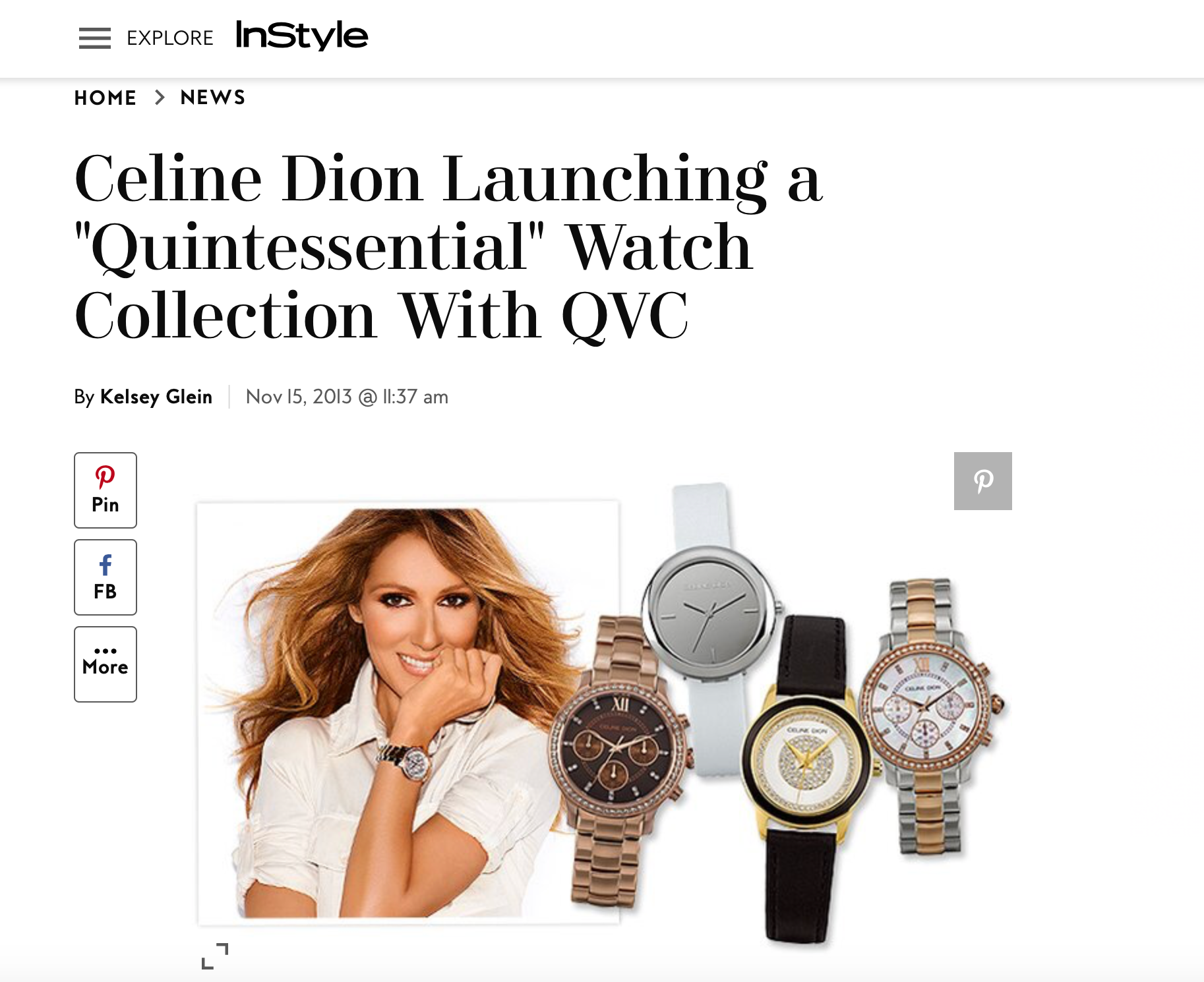
Task: Navigate to HOME breadcrumb
Action: (105, 98)
